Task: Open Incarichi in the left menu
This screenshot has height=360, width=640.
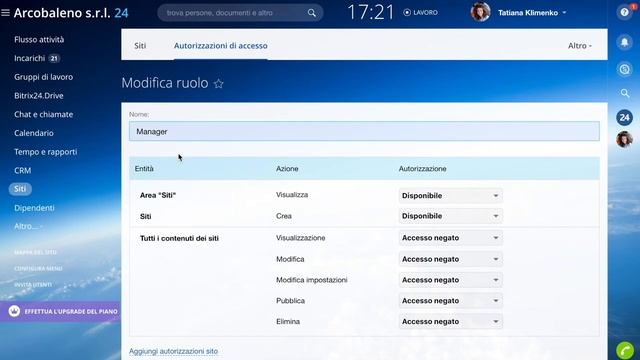Action: 29,58
